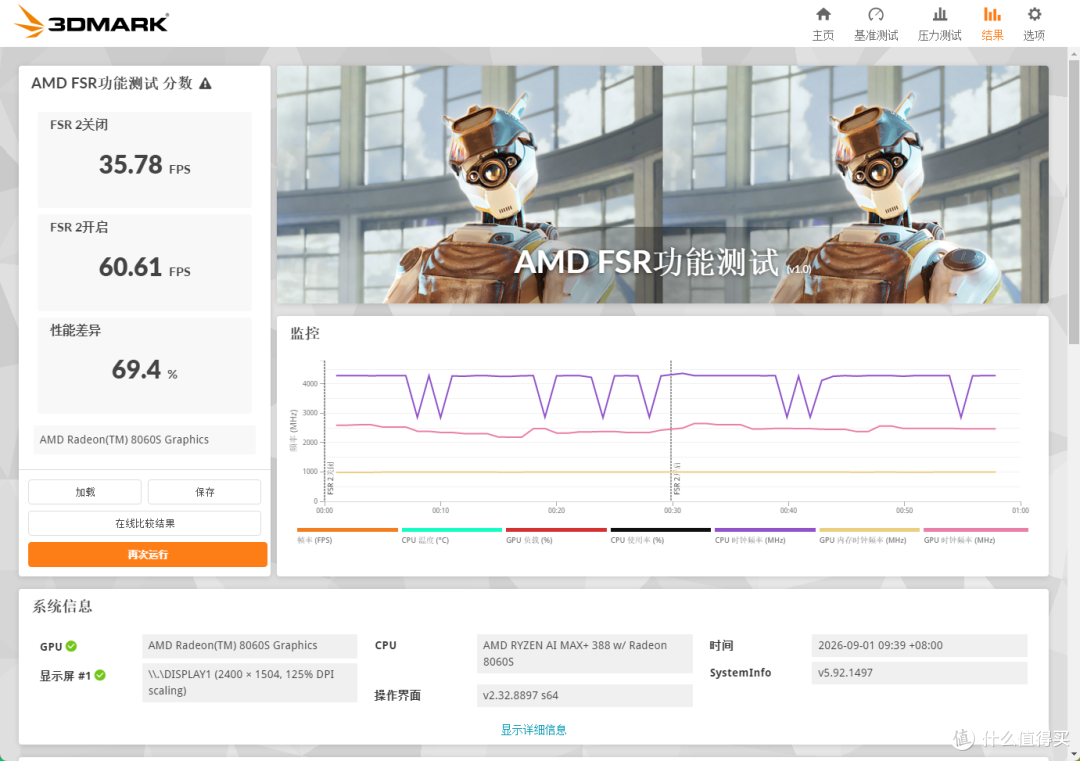Click the FSR 2 start marker in the chart
This screenshot has height=761, width=1080.
pos(677,479)
